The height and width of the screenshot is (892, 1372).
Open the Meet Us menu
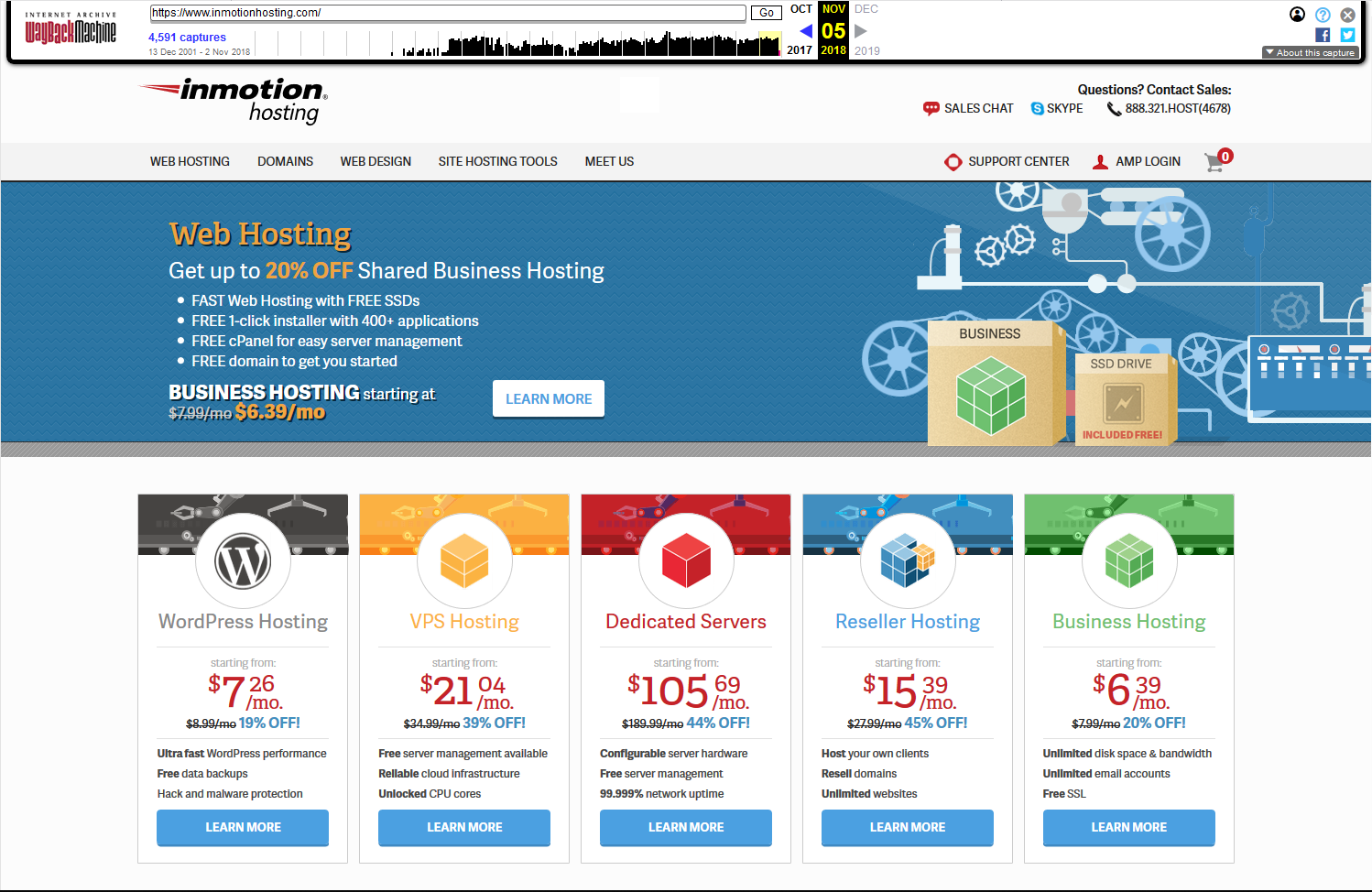(609, 161)
